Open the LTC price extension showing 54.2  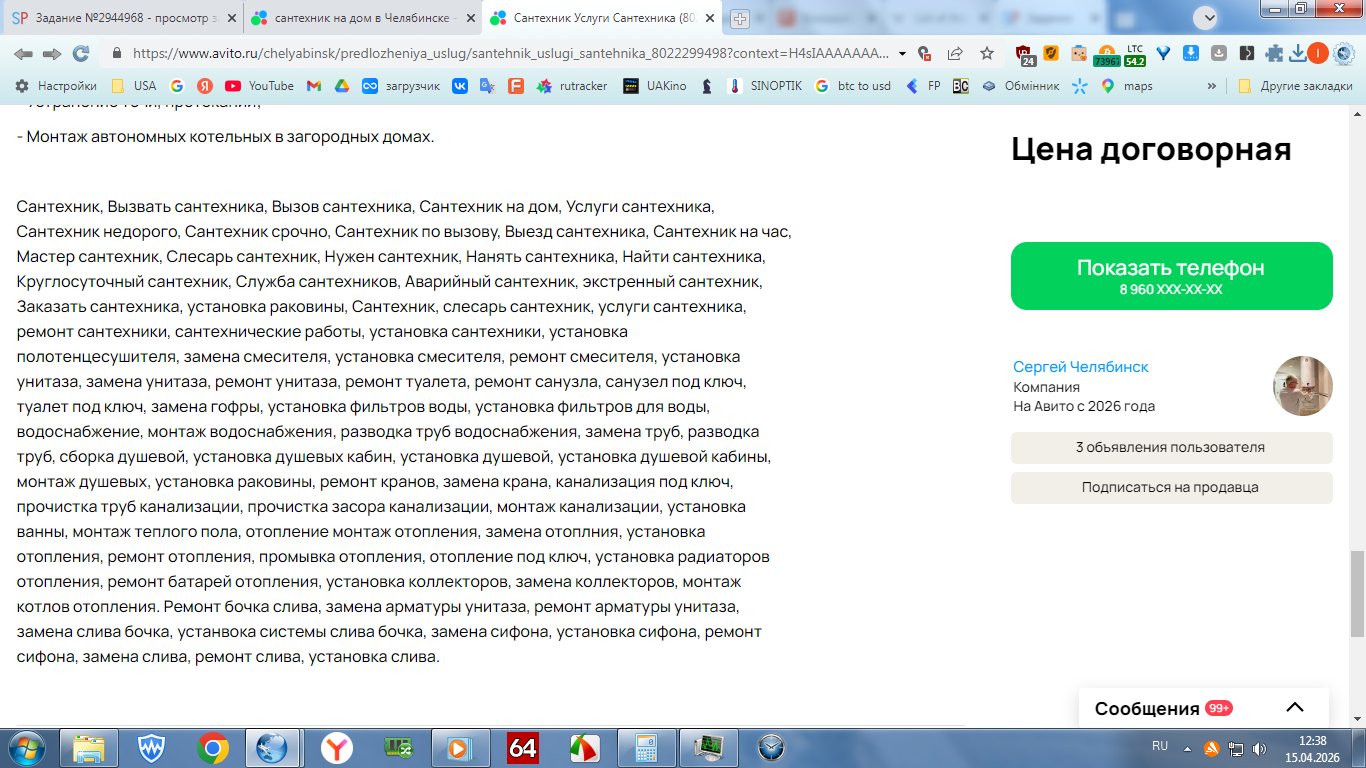(x=1134, y=54)
